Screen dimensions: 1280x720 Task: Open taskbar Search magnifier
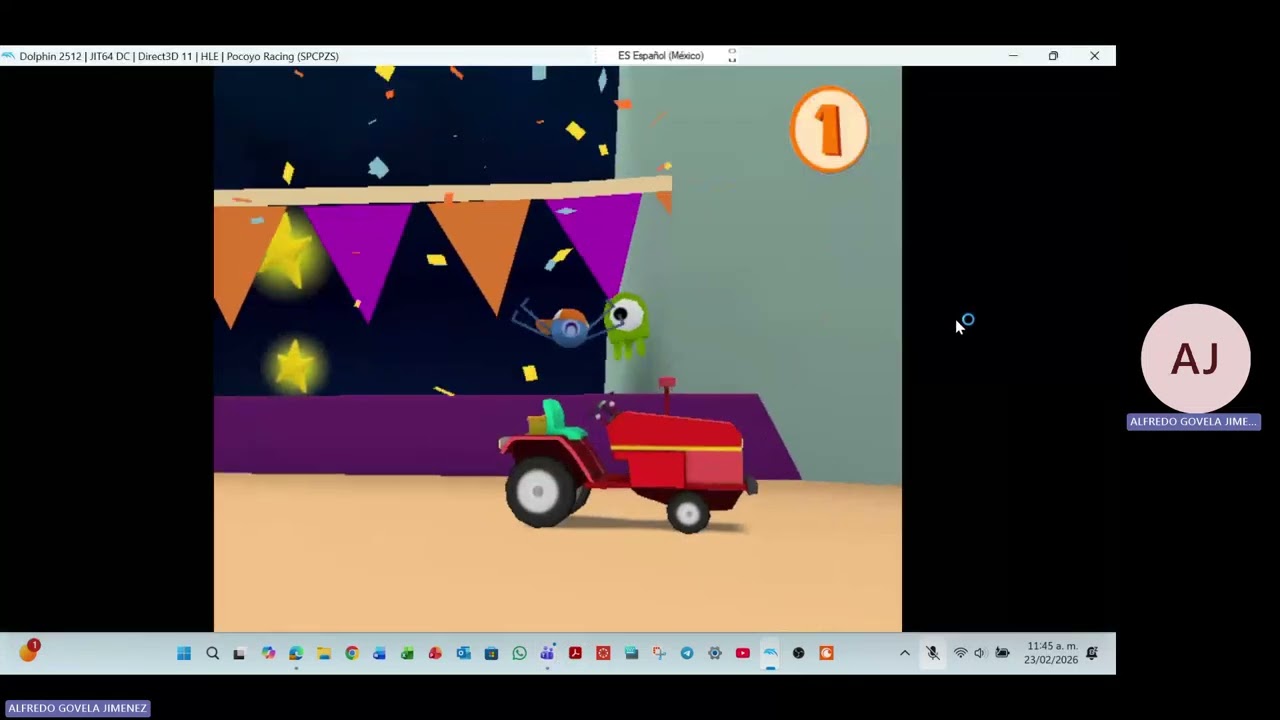212,653
